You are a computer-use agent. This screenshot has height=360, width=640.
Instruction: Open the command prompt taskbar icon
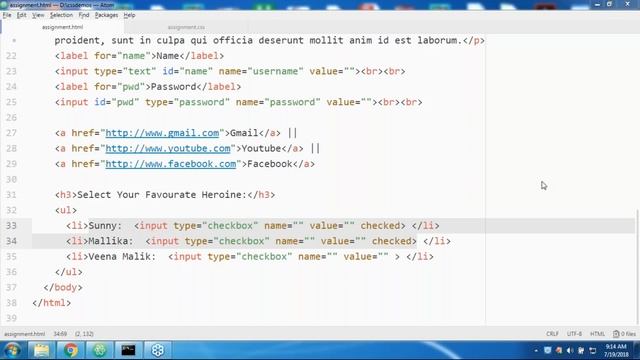coord(128,350)
